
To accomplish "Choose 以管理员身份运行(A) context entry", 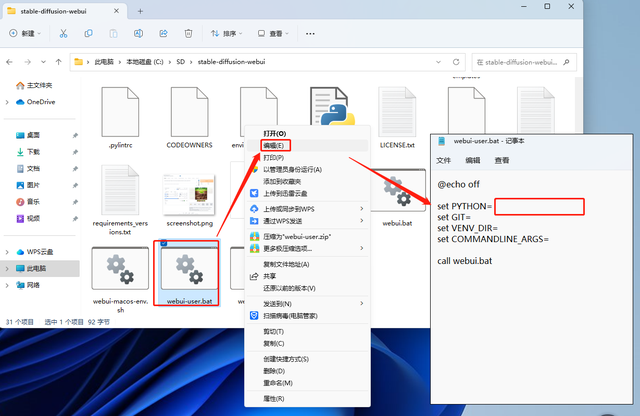I will [x=293, y=169].
